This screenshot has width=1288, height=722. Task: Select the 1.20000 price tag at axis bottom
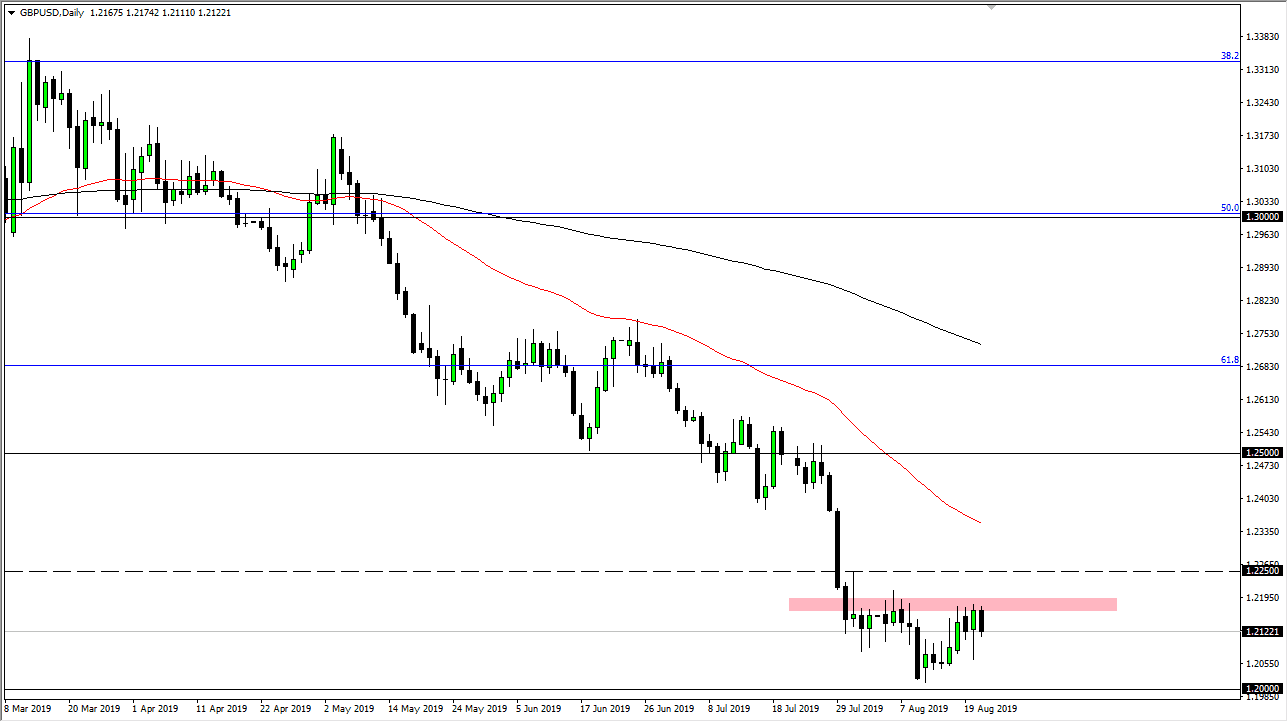[x=1261, y=686]
